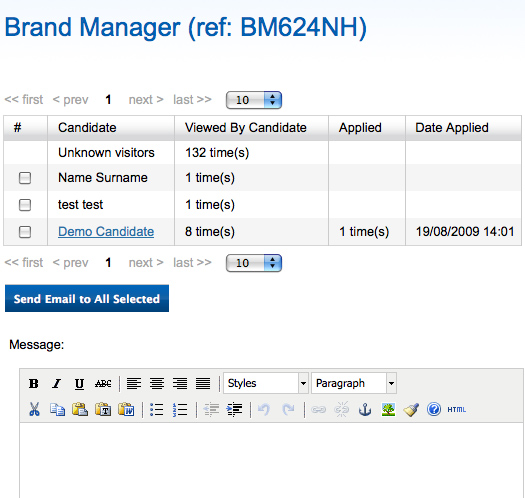Open the Styles dropdown
This screenshot has height=498, width=525.
(266, 383)
